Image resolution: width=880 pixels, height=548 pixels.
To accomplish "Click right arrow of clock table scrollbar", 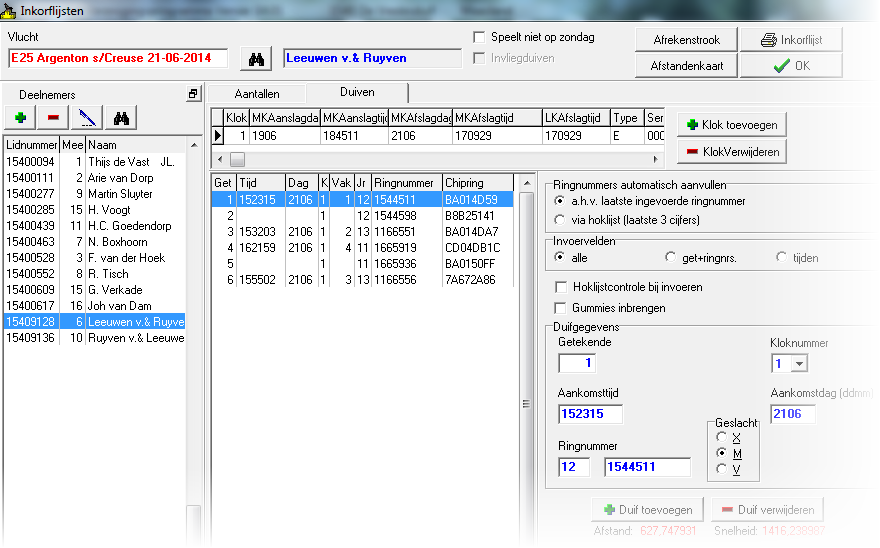I will pos(656,159).
